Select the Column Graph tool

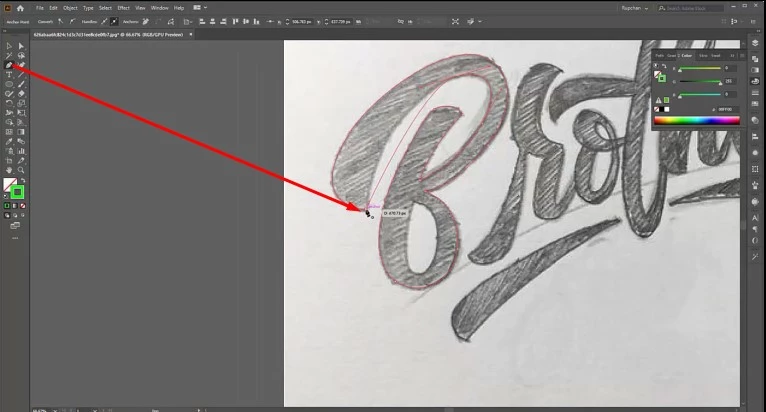(21, 151)
